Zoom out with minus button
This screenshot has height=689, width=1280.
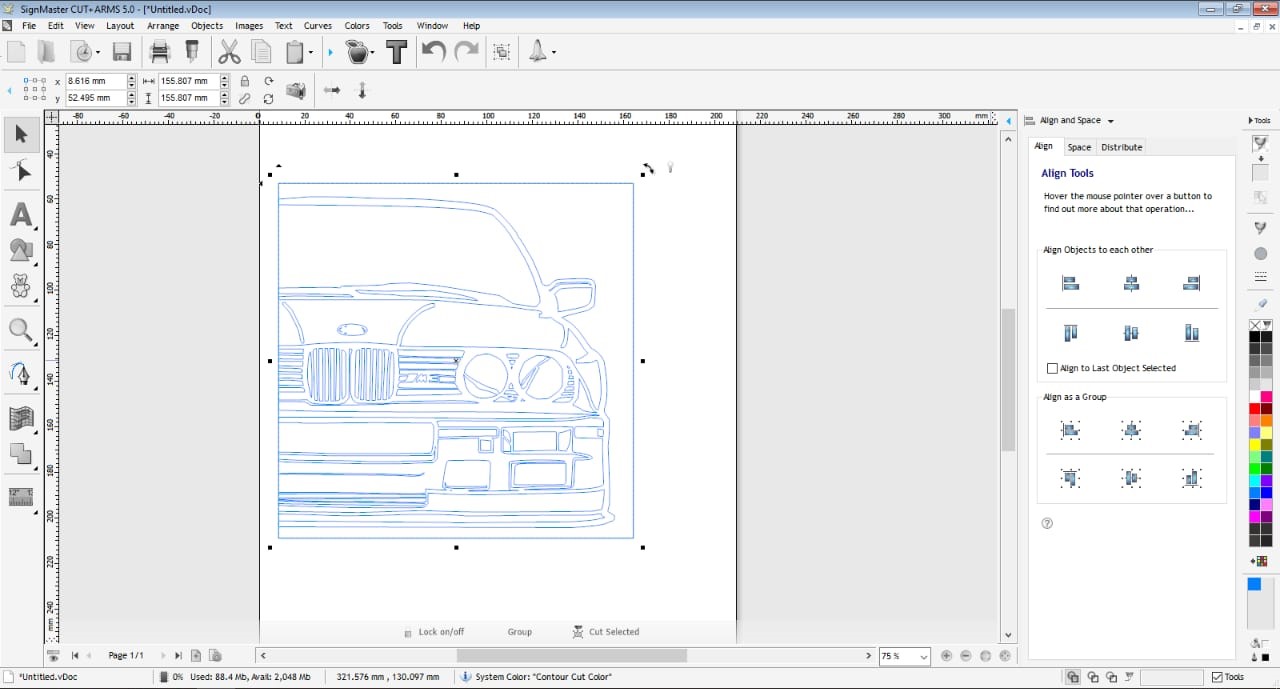(966, 656)
